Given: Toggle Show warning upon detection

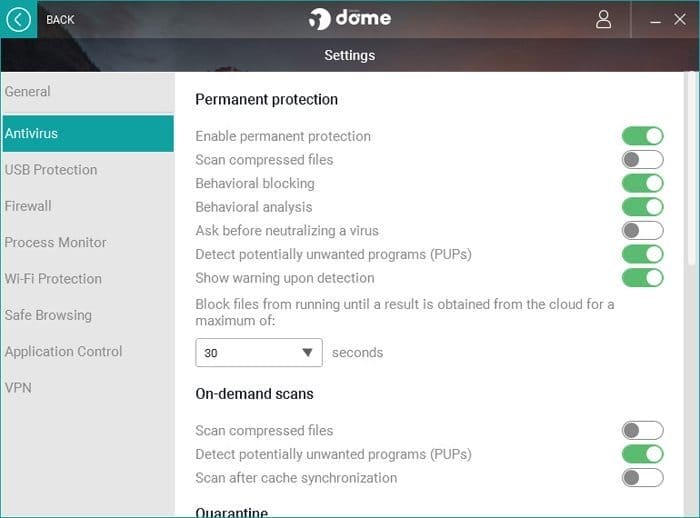Looking at the screenshot, I should [x=642, y=278].
